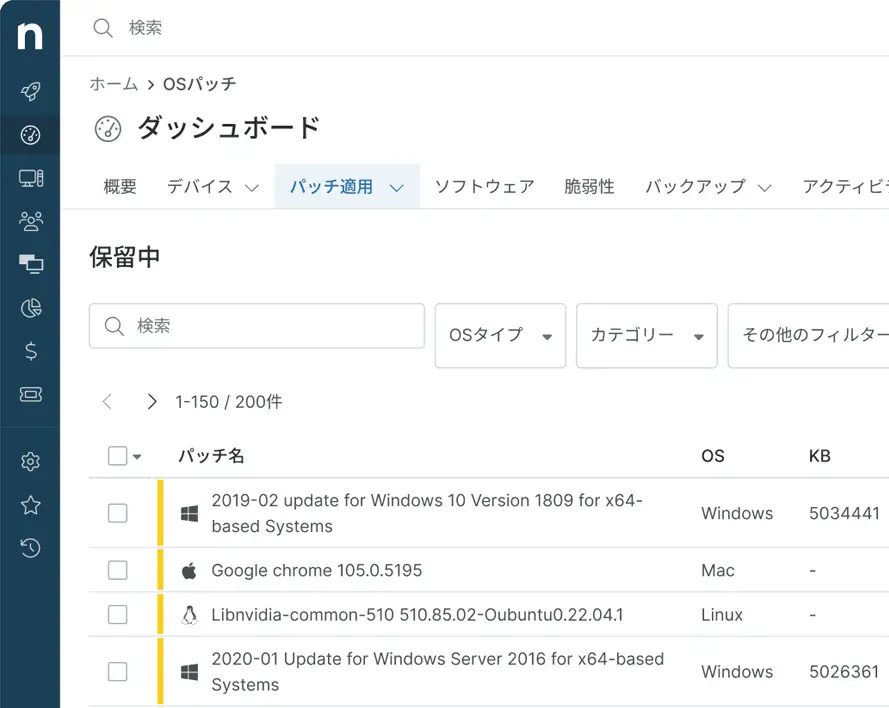Click the Mac OS cell
The width and height of the screenshot is (889, 708).
718,570
